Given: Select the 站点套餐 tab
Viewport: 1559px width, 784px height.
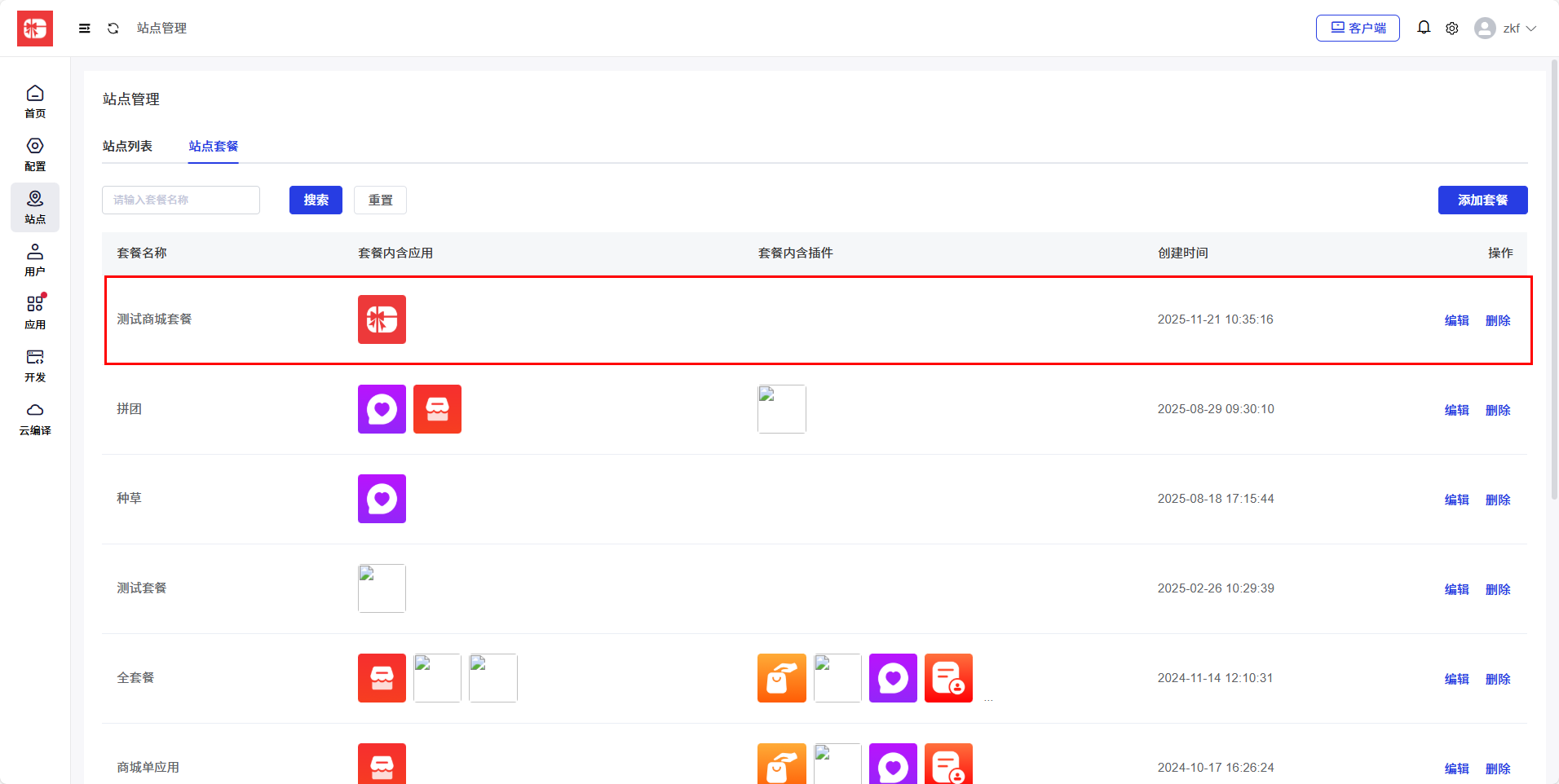Looking at the screenshot, I should [x=214, y=147].
